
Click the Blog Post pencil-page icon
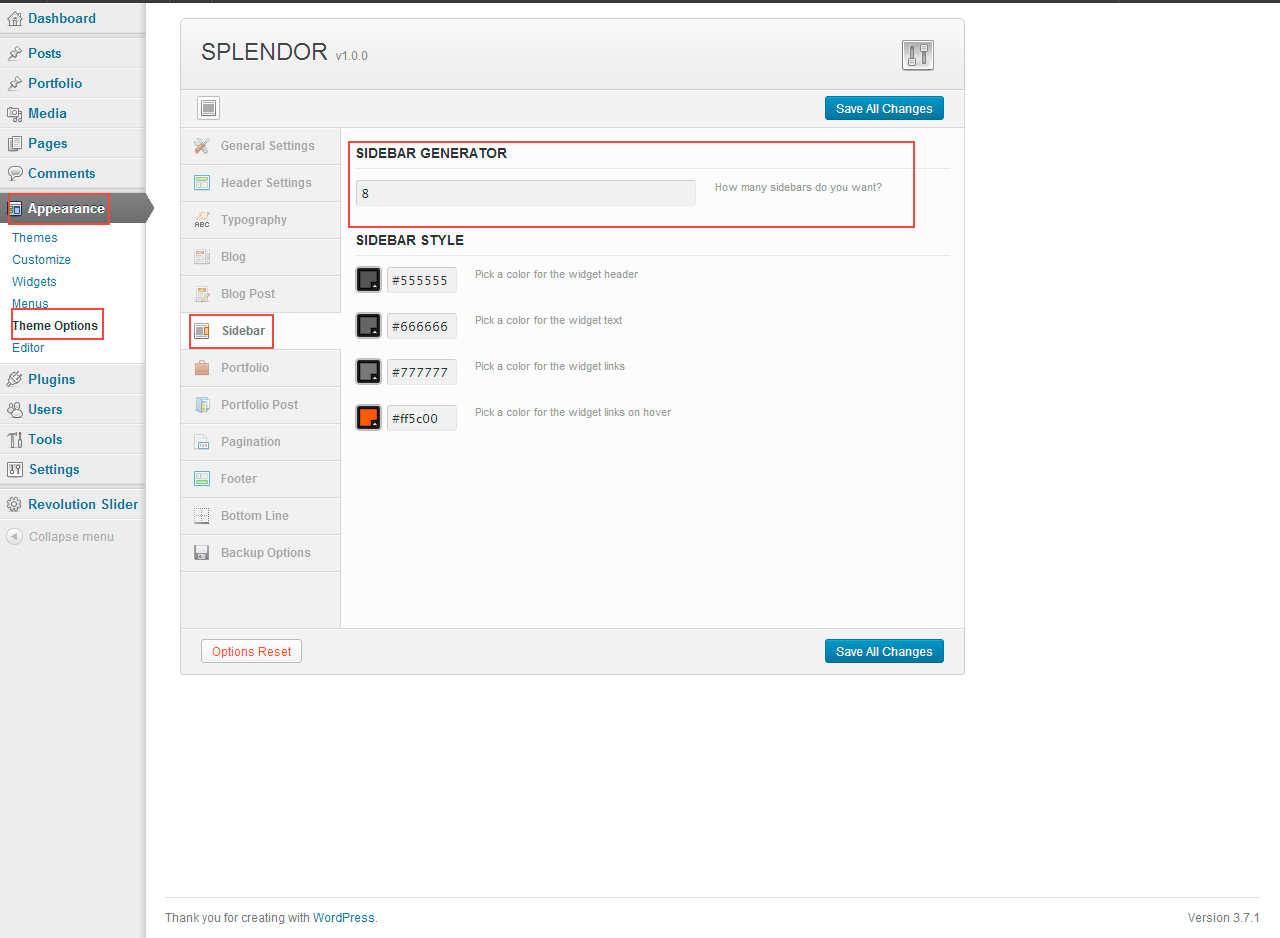(202, 294)
